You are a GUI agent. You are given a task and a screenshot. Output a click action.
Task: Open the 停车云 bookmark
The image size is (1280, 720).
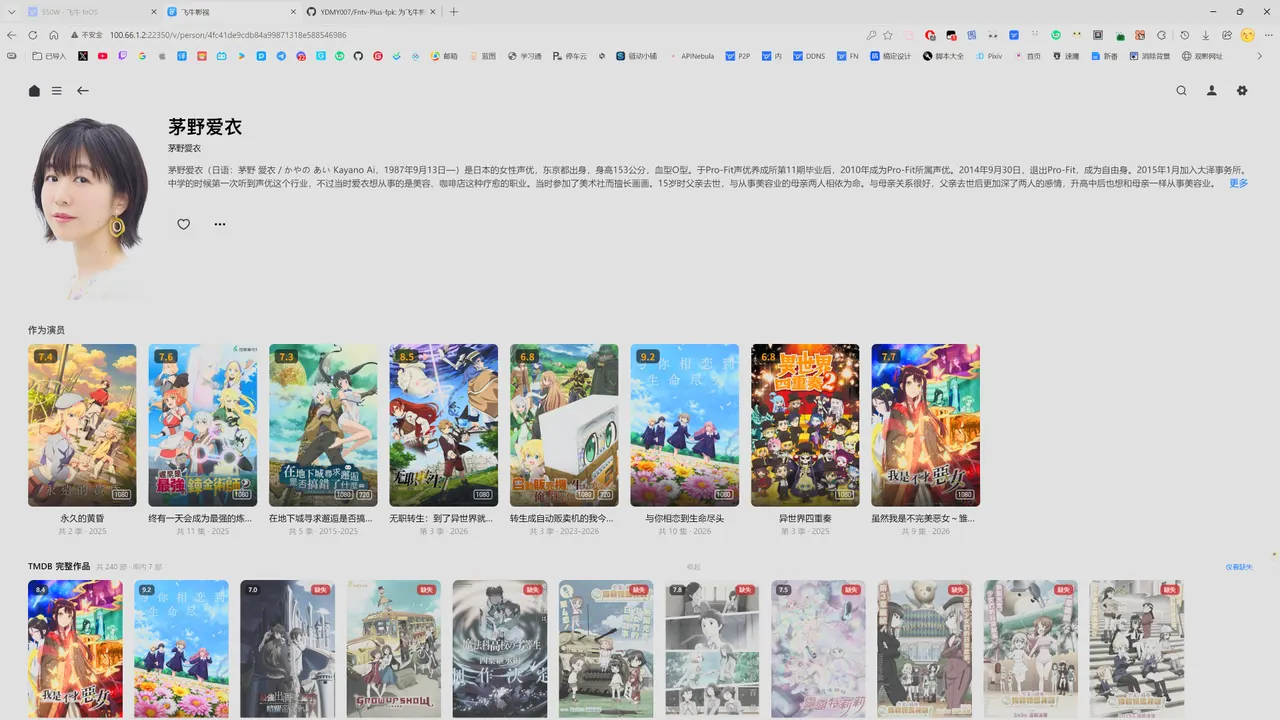pos(570,56)
